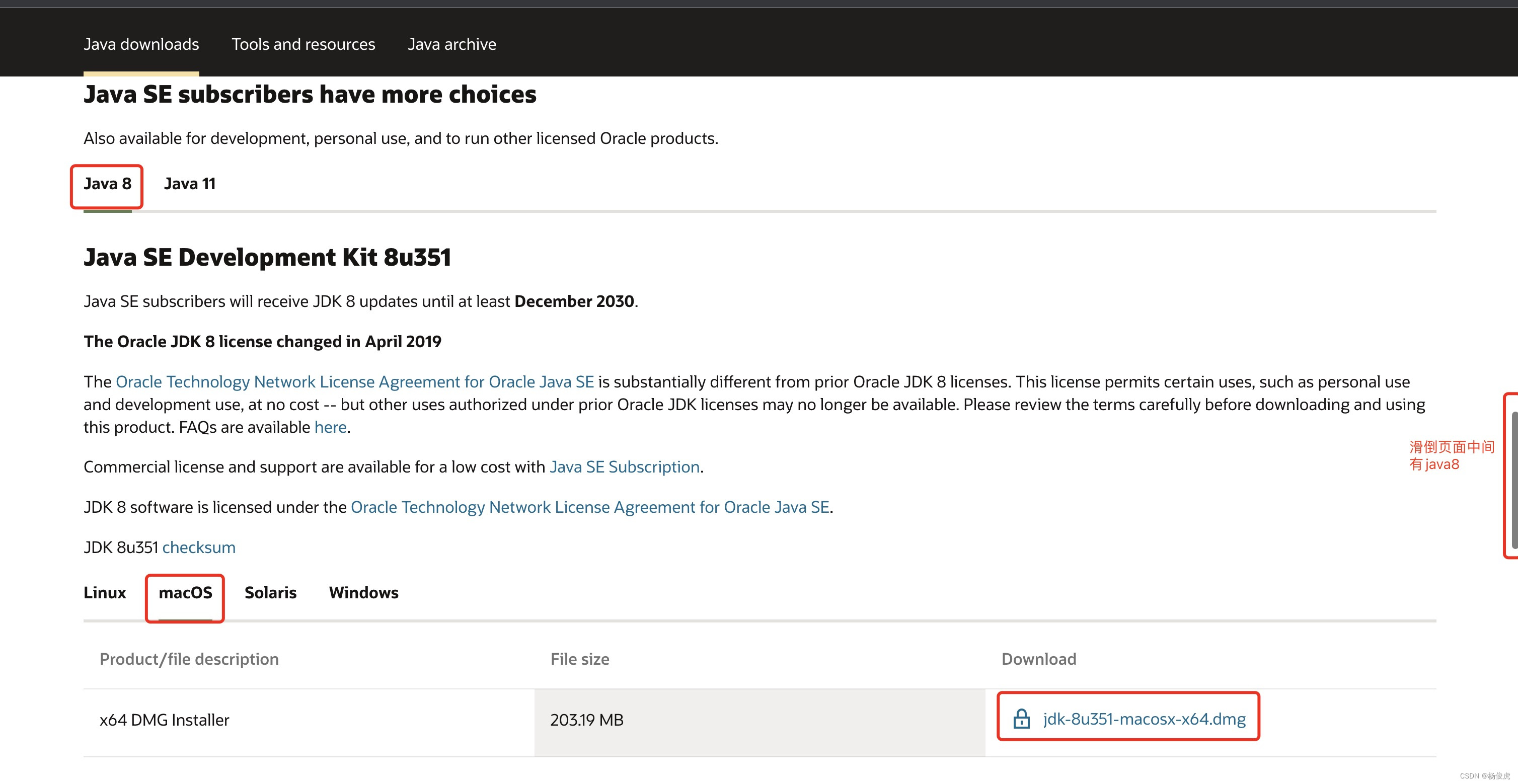Click the 'Product/file description' column header
The height and width of the screenshot is (784, 1518).
[x=189, y=659]
